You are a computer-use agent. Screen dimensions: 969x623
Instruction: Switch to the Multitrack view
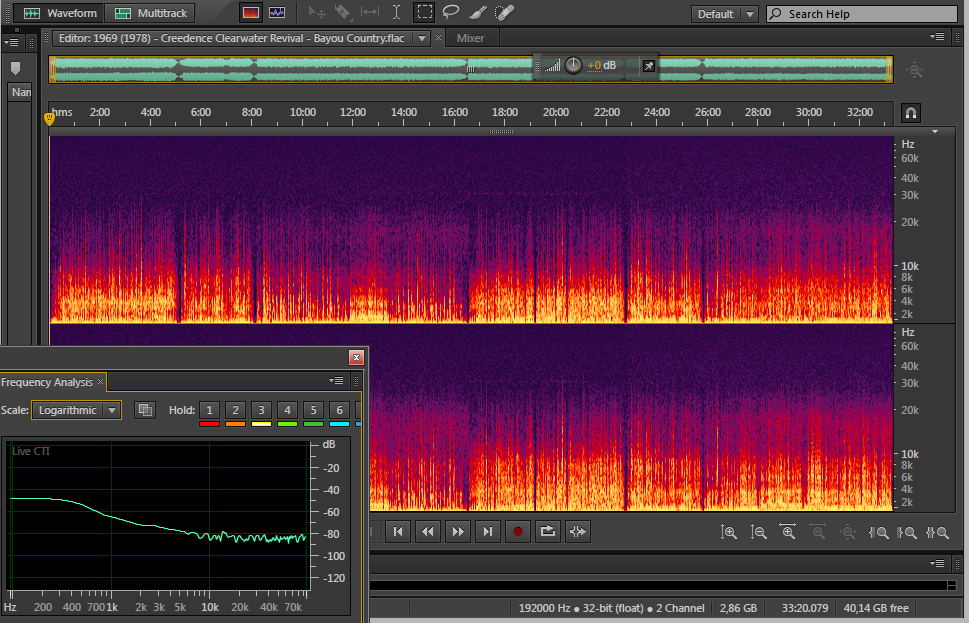click(x=150, y=13)
